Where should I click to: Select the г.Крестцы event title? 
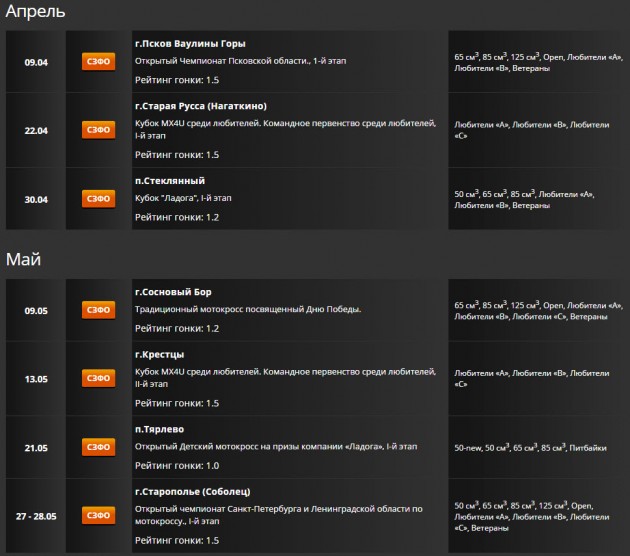coord(160,353)
